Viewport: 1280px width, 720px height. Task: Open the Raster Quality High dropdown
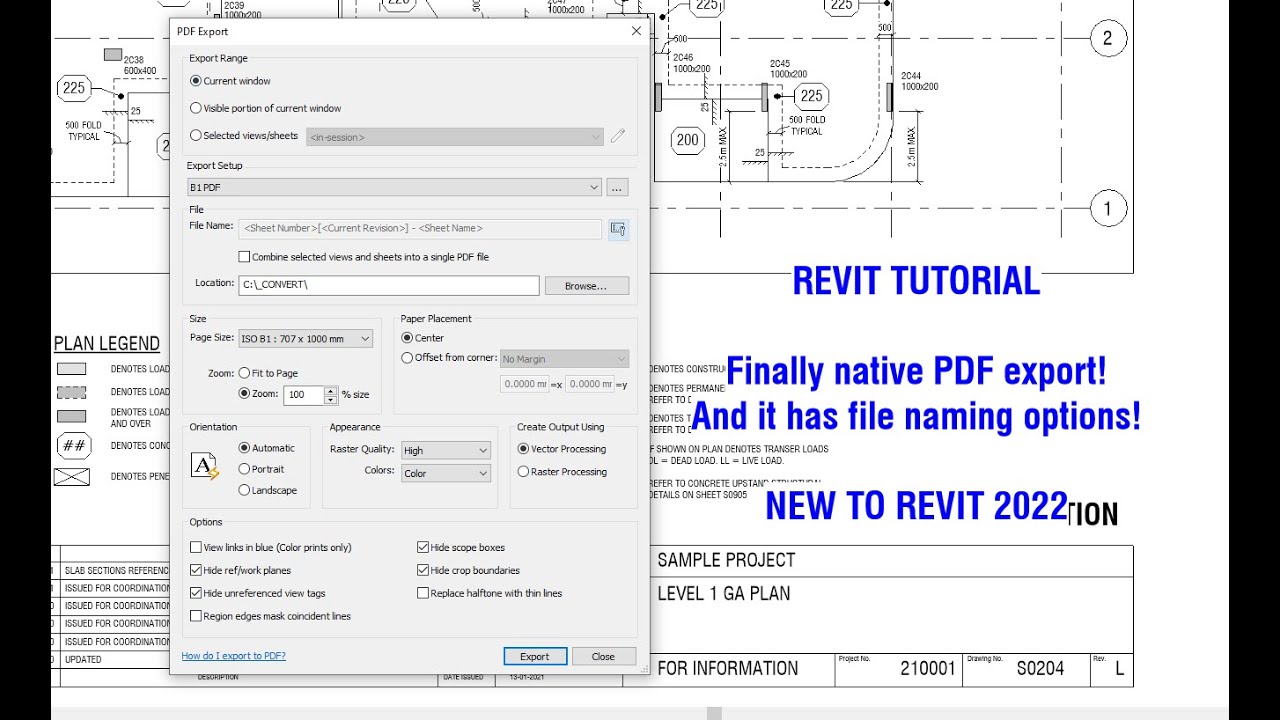pyautogui.click(x=446, y=451)
